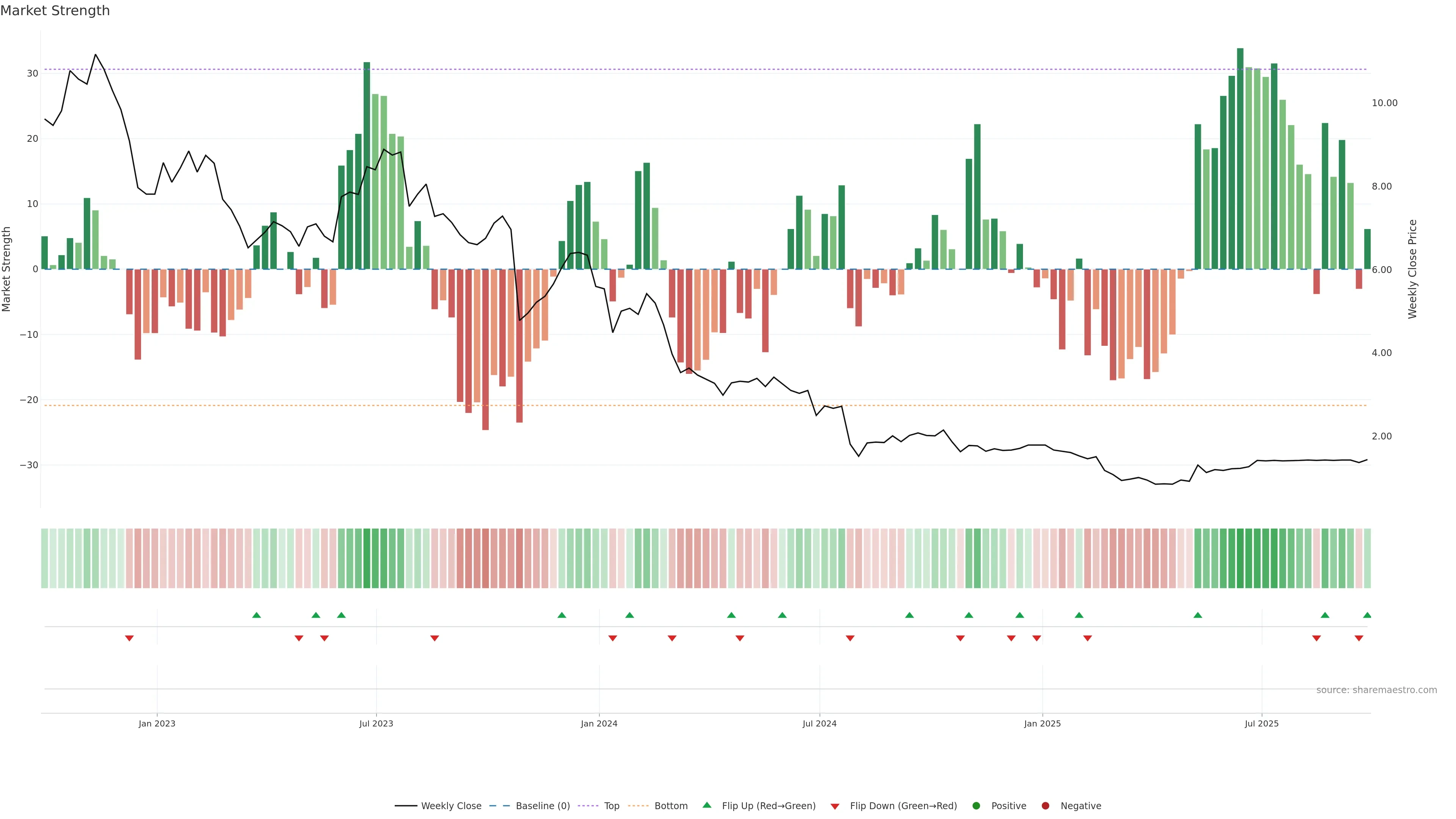The height and width of the screenshot is (819, 1456).
Task: Click the Weekly Close Price axis title
Action: coord(1412,269)
